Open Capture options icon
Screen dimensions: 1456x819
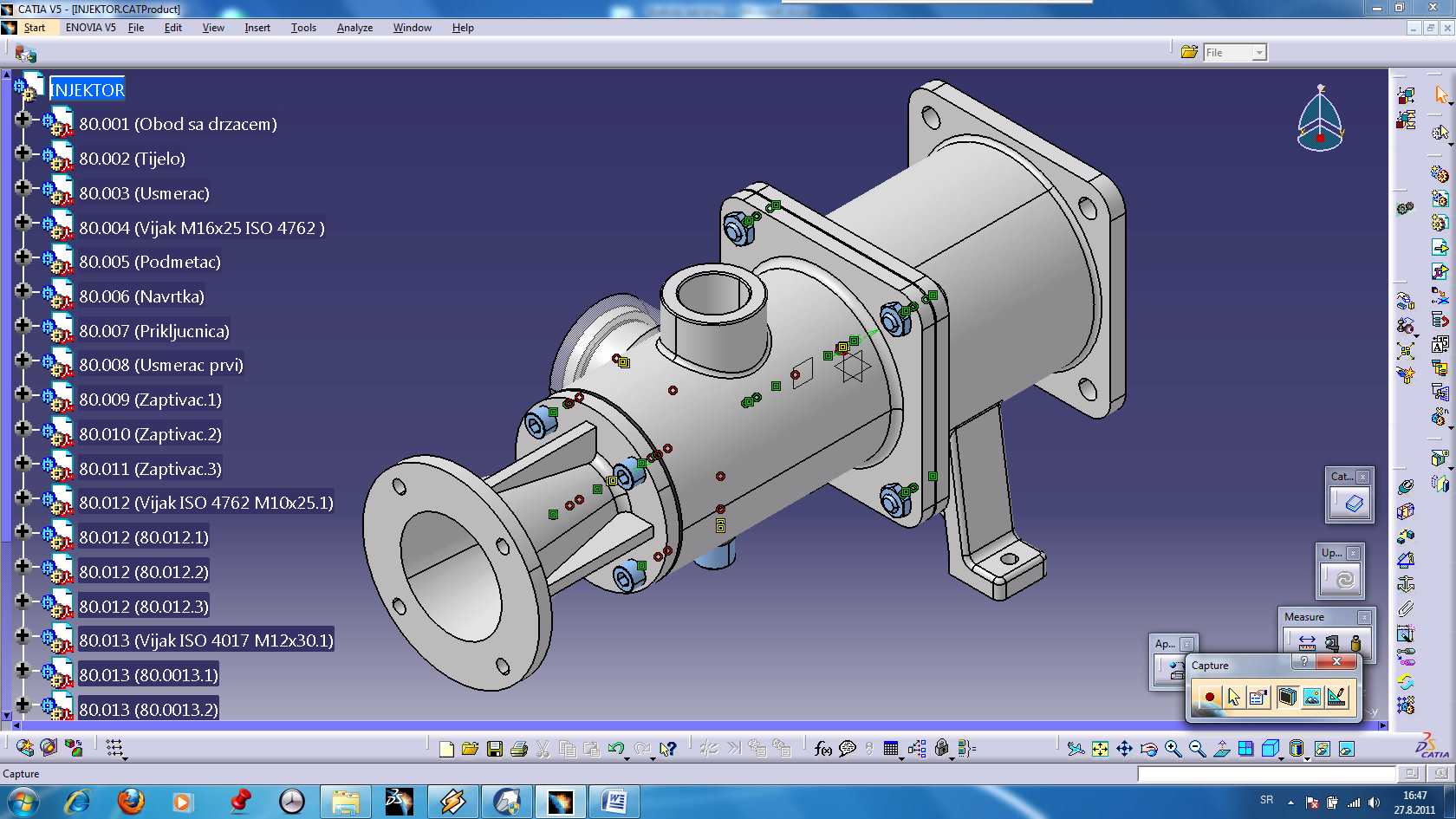(1258, 697)
